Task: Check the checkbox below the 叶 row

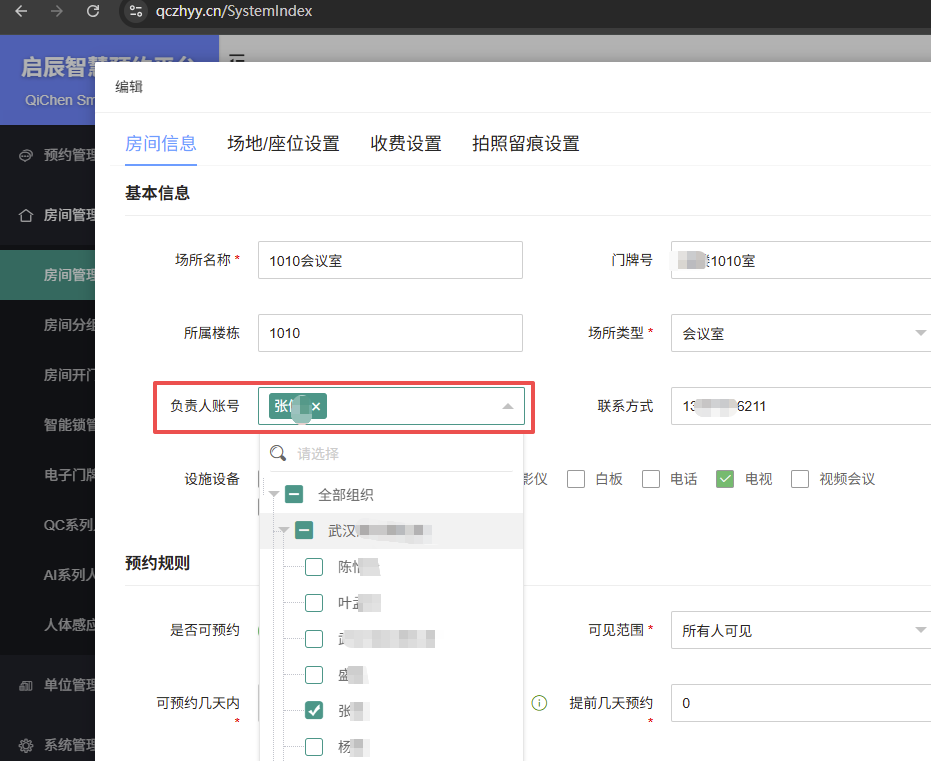Action: tap(314, 639)
